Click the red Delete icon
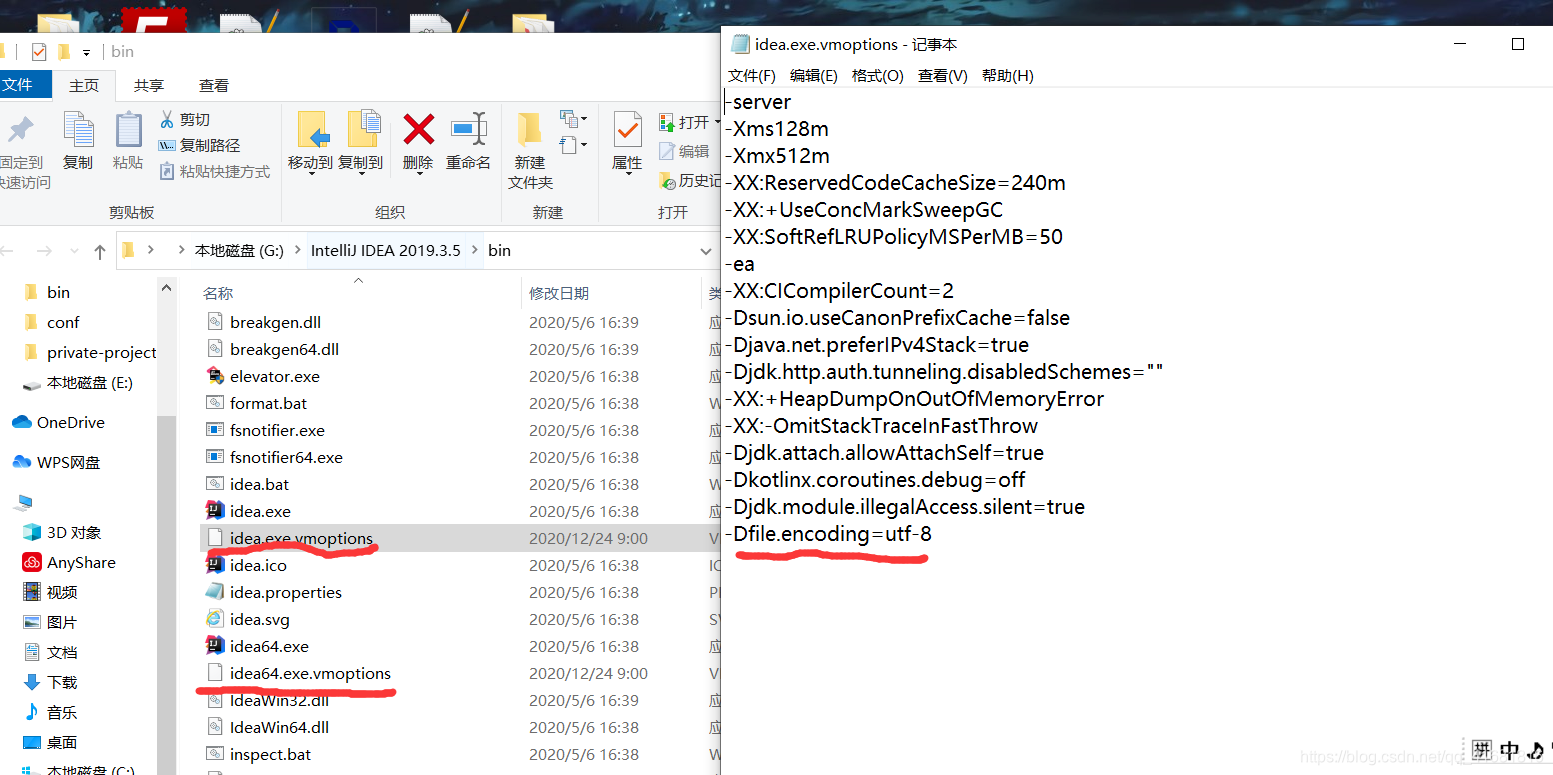 point(418,130)
